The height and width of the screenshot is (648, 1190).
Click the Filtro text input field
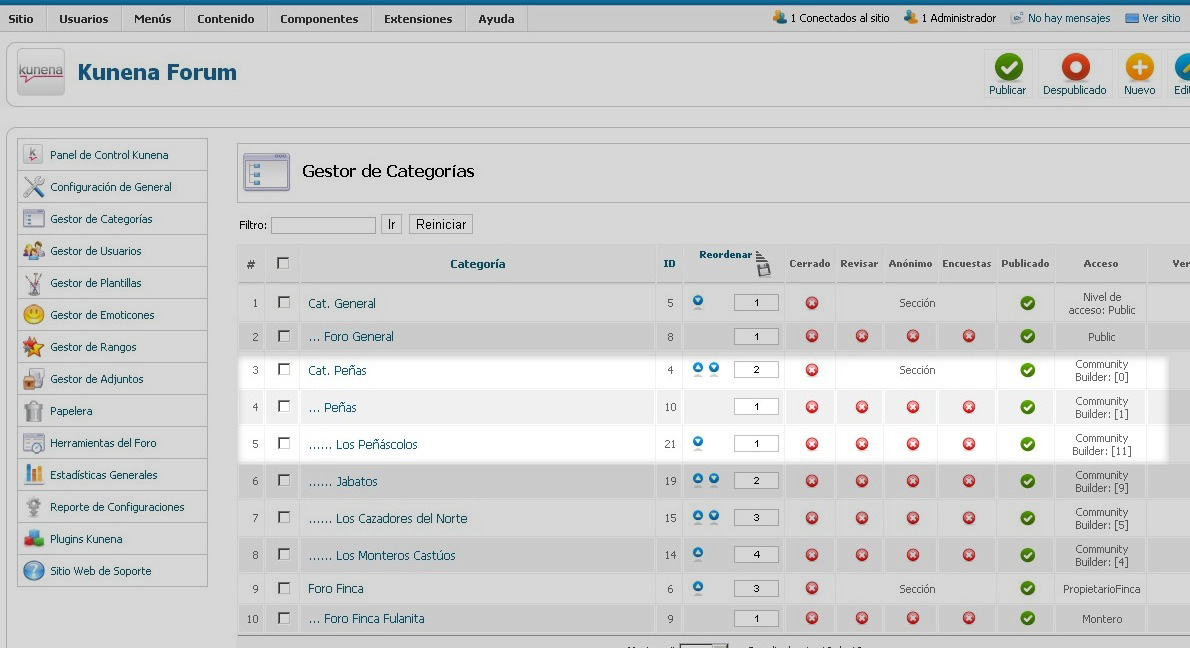click(323, 225)
